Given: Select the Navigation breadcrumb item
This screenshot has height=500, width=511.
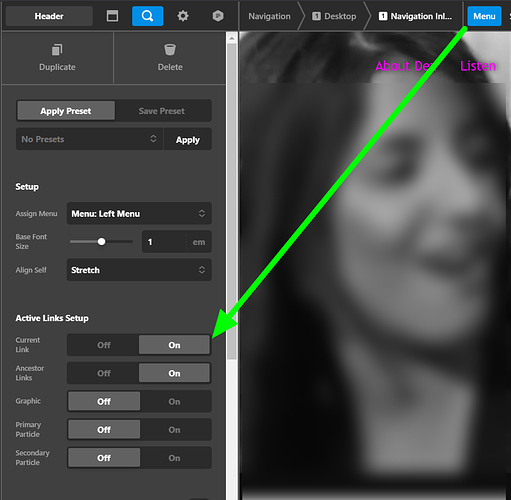Looking at the screenshot, I should point(269,16).
